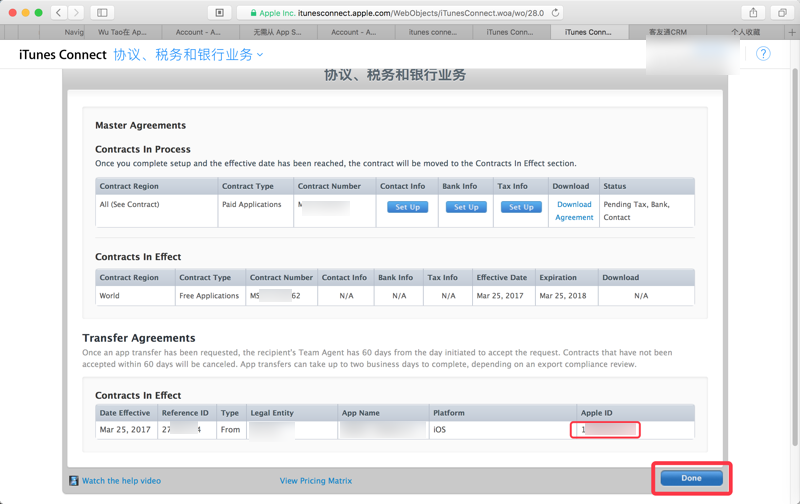Click Set Up under Contact Info

[407, 207]
